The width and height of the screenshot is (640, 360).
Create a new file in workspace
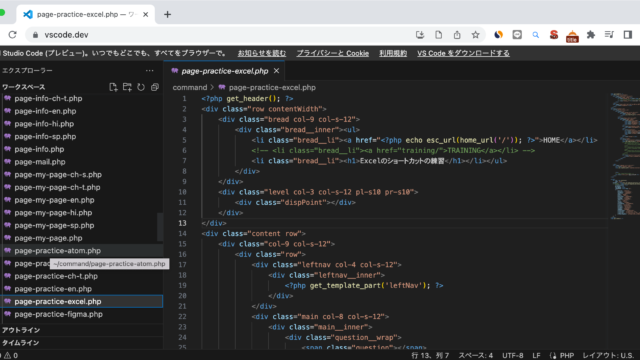click(x=113, y=87)
